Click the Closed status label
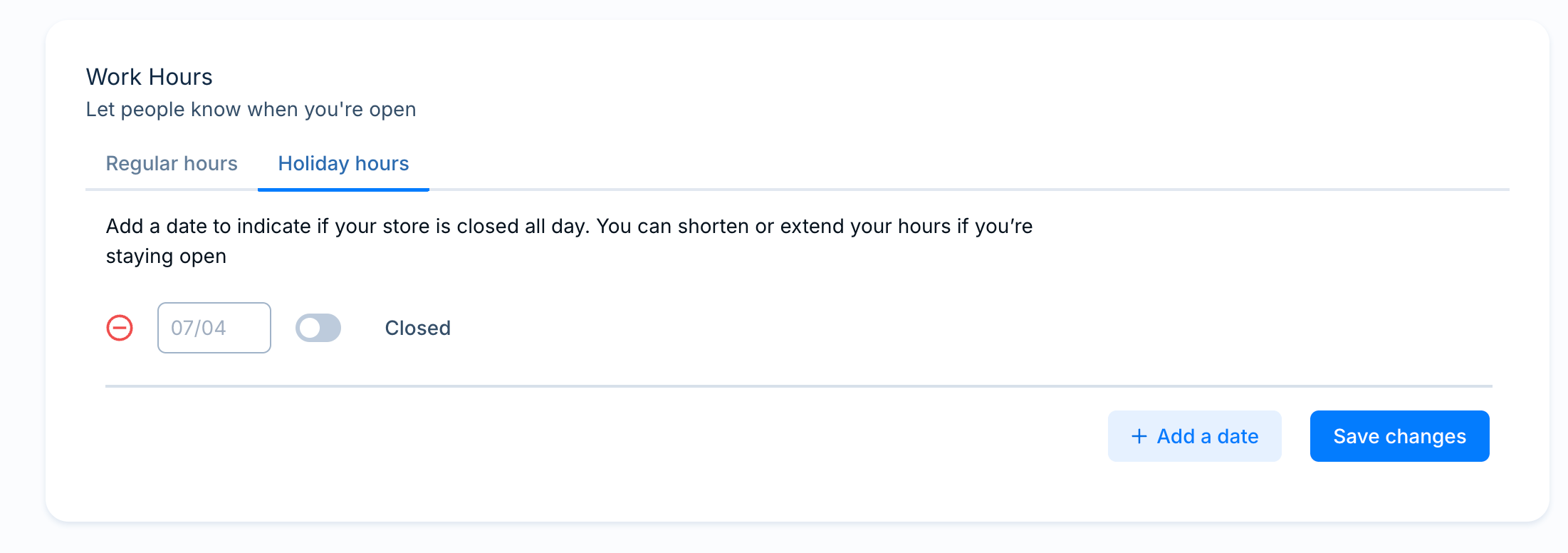This screenshot has width=1568, height=553. (418, 328)
